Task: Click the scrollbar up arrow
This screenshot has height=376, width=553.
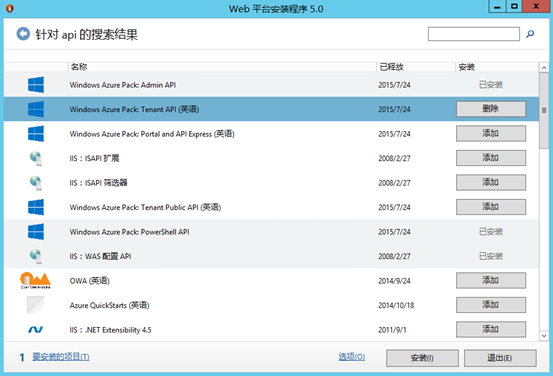Action: [544, 67]
